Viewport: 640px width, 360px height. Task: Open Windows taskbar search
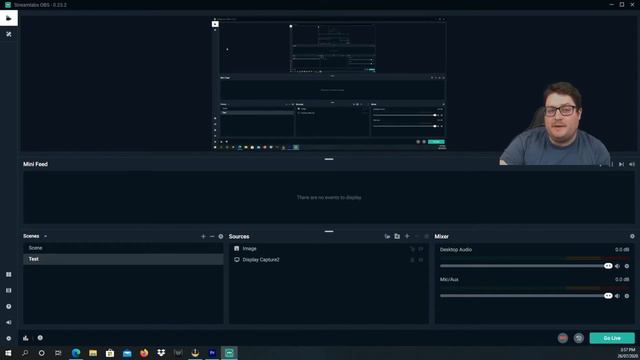point(25,353)
